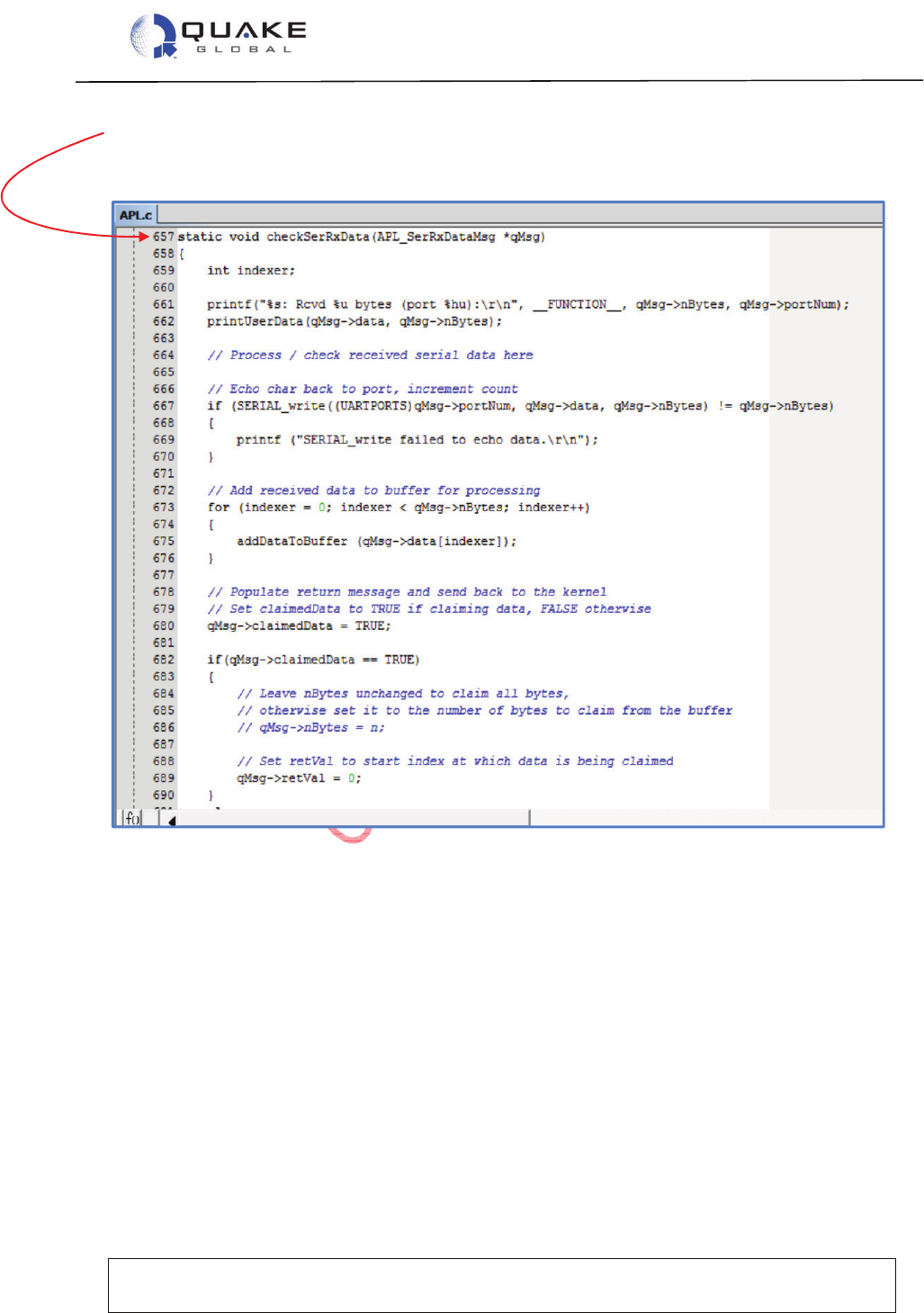Click comment 'Process / check received serial data here'
Viewport: 924px width, 1313px height.
pyautogui.click(x=370, y=355)
